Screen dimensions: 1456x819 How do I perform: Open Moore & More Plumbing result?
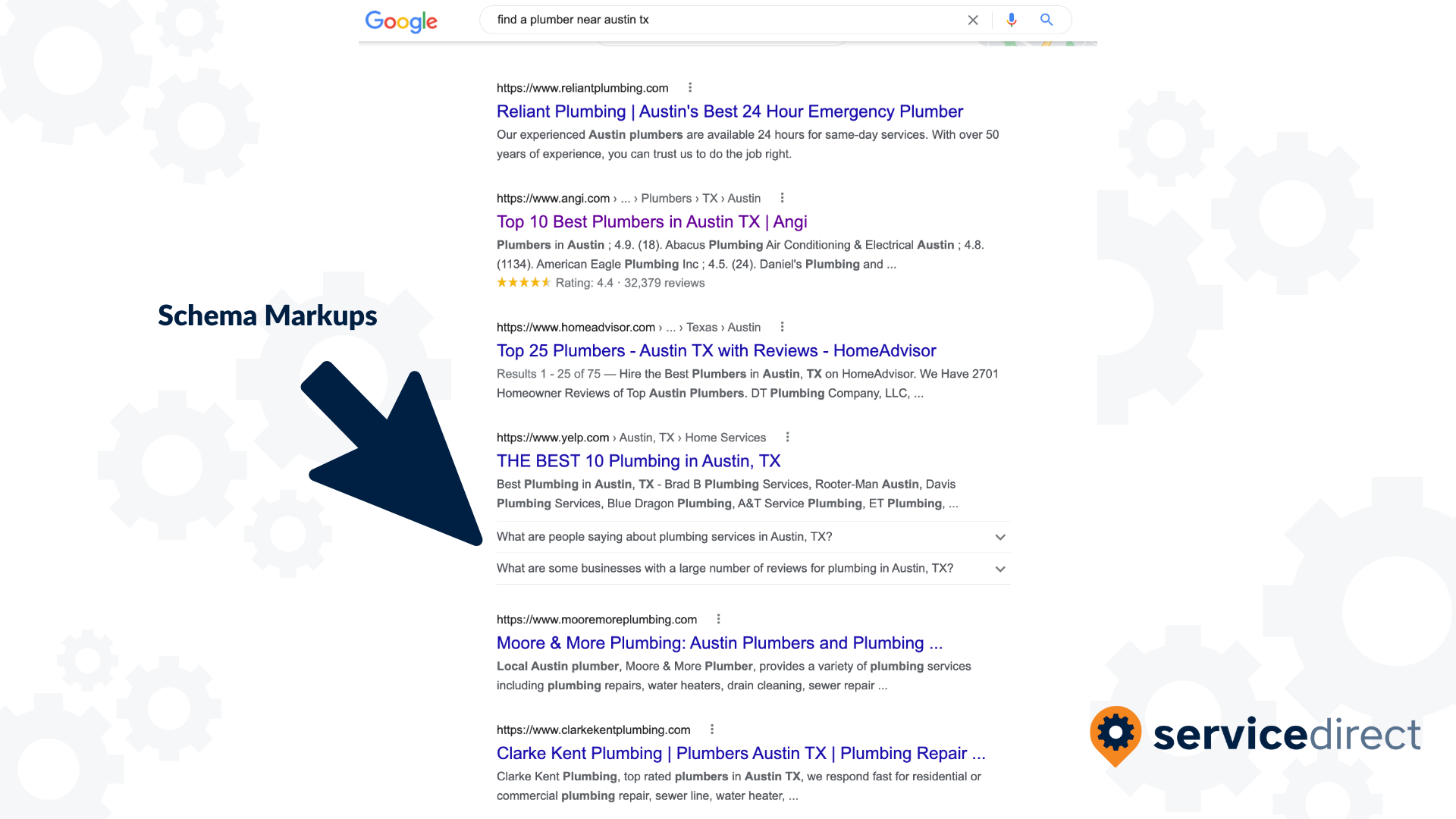point(720,643)
